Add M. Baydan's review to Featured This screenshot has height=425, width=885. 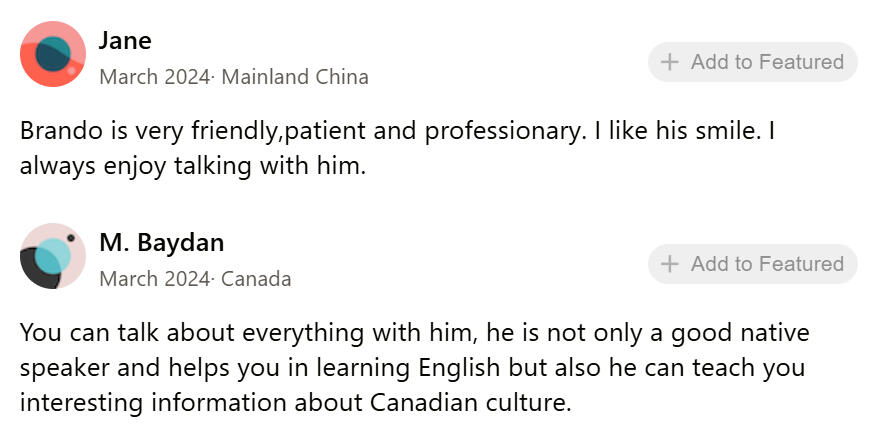coord(752,264)
